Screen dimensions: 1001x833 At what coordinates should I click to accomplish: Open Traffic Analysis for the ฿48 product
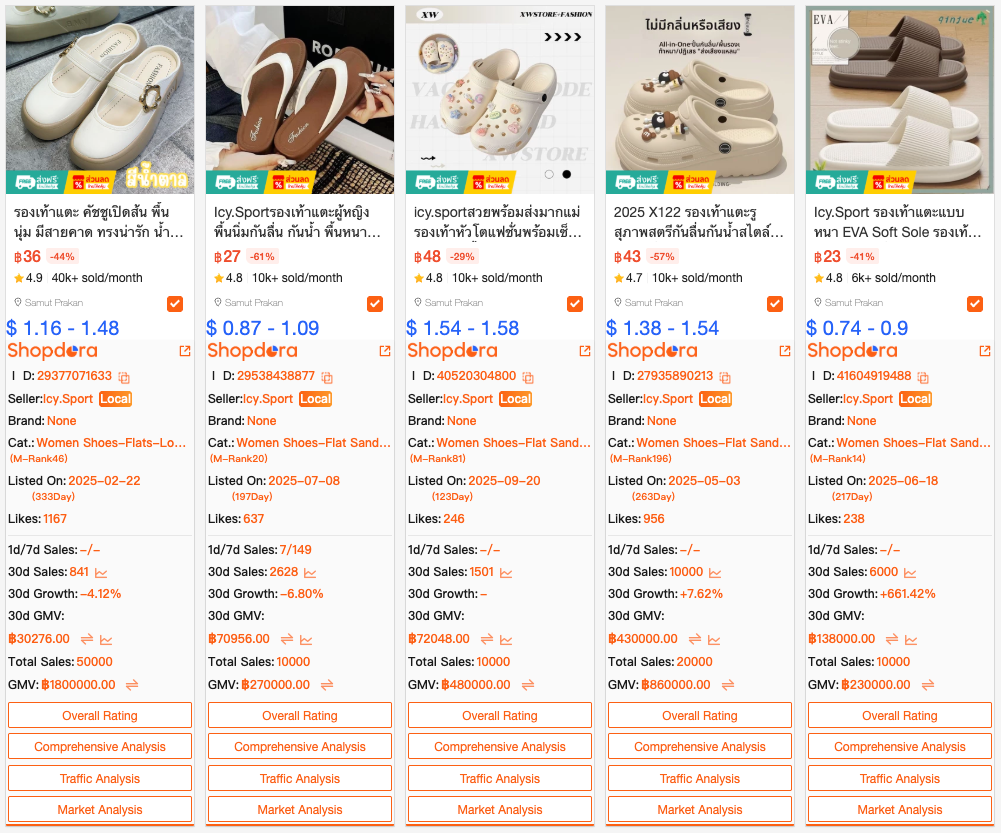[x=500, y=779]
